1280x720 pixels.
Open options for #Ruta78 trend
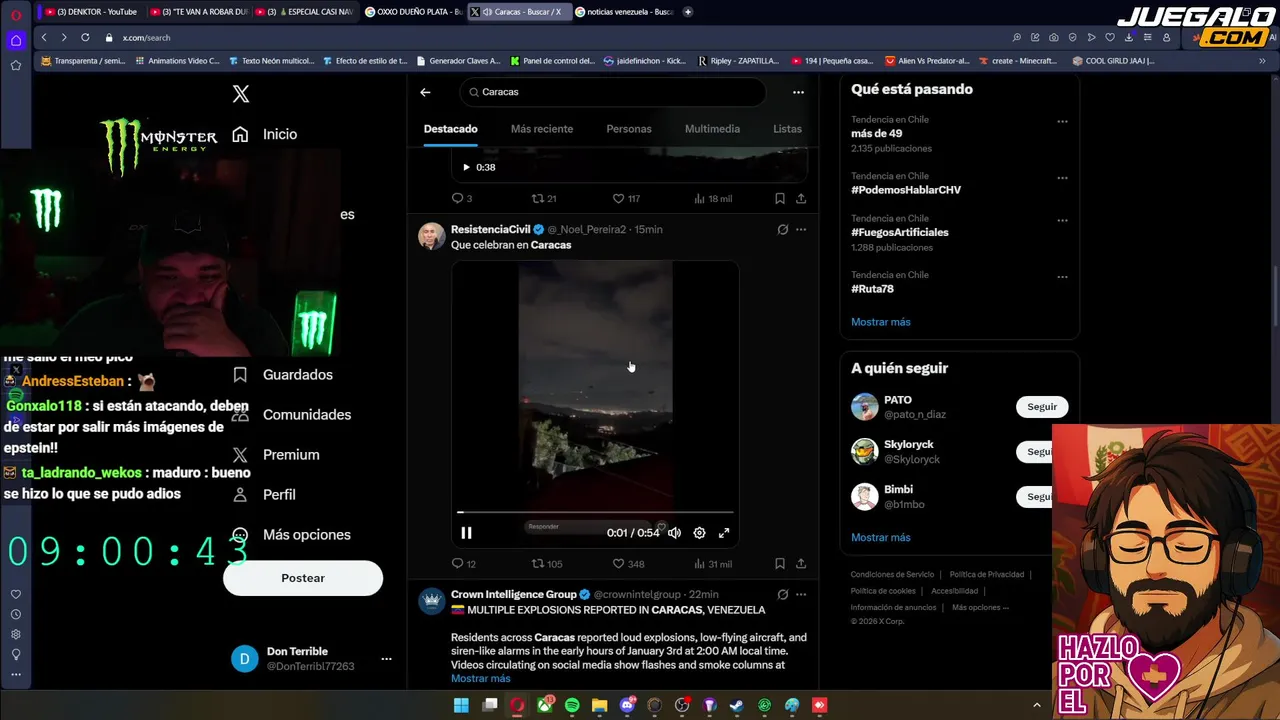point(1062,277)
